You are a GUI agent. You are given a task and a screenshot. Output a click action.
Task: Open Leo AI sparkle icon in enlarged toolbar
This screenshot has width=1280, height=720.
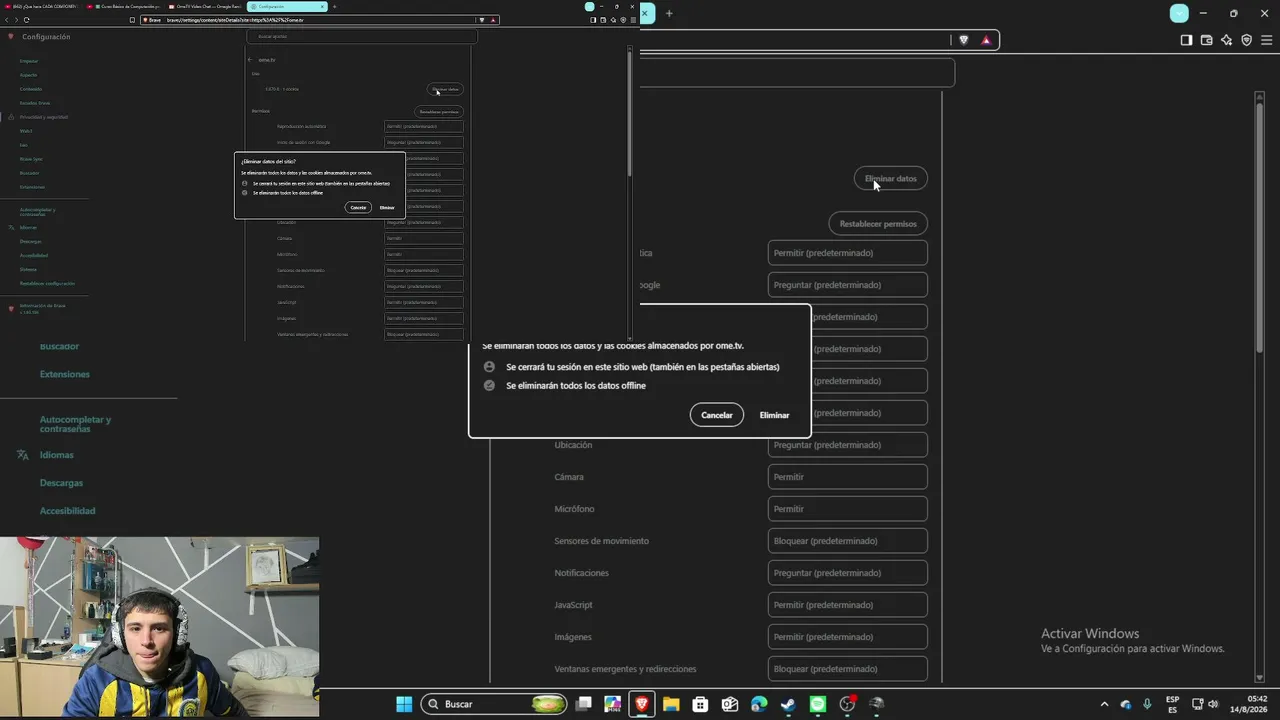(x=1227, y=40)
